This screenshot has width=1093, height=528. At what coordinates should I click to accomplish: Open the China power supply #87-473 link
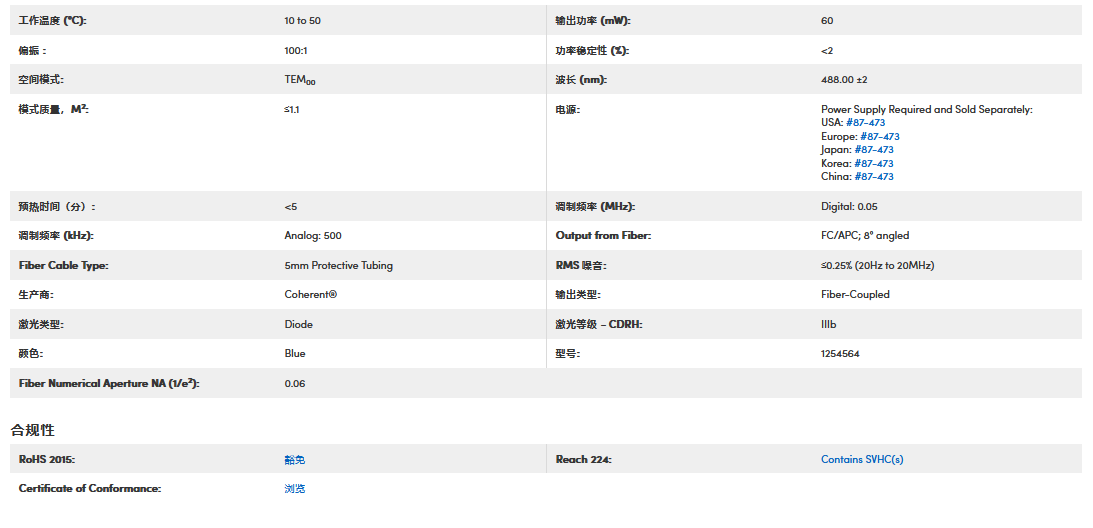873,177
